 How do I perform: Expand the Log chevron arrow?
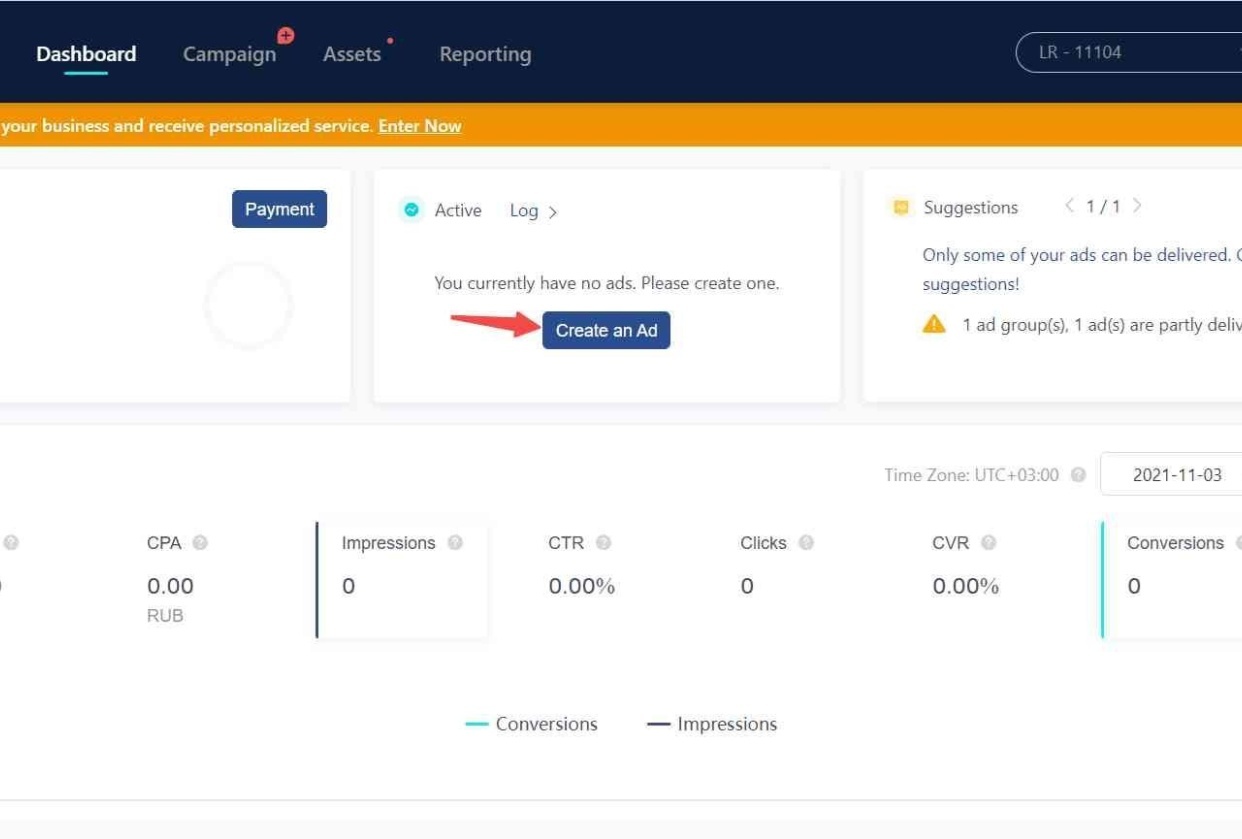click(553, 212)
